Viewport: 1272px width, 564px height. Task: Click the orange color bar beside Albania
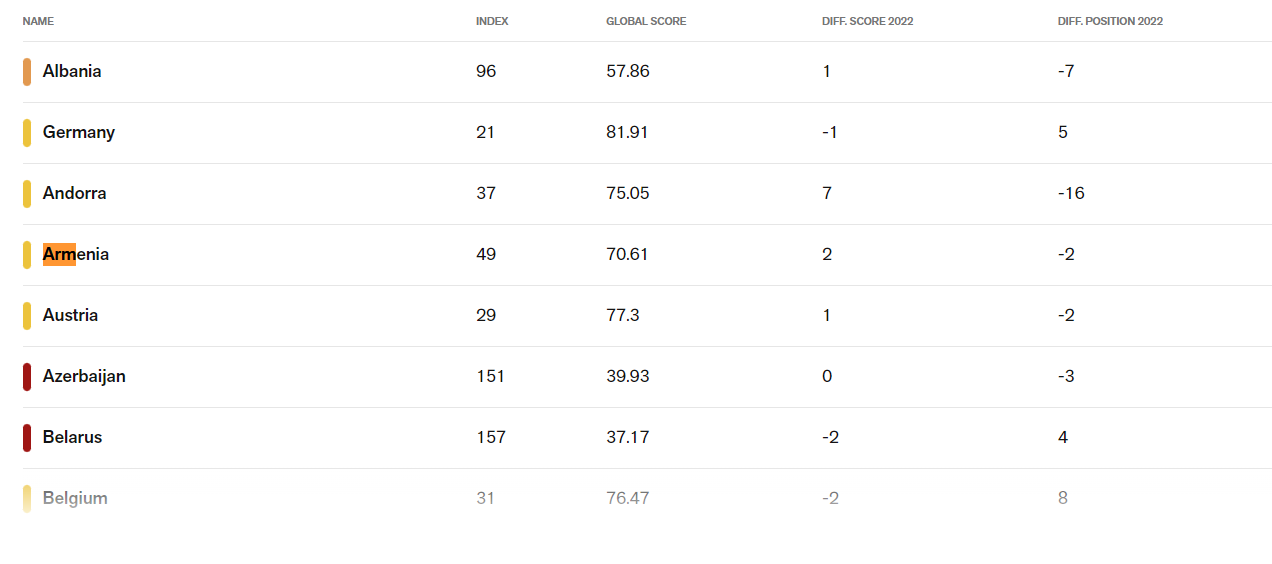click(x=27, y=72)
